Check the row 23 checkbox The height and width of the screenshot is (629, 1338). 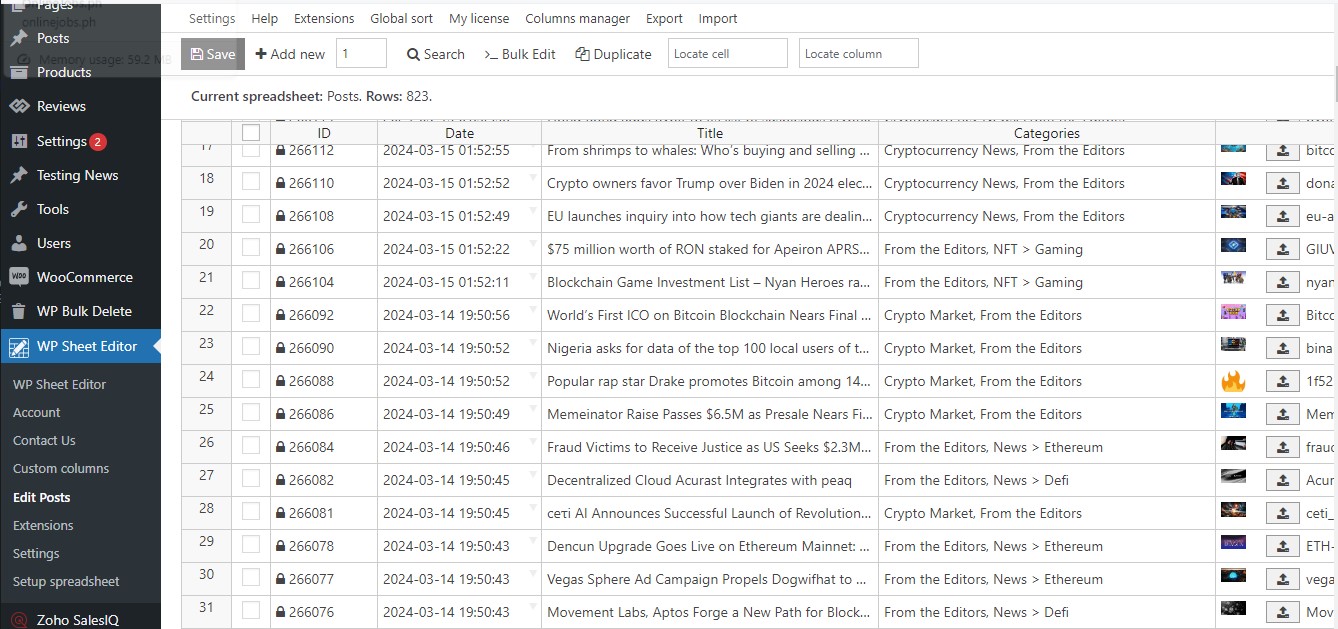point(251,347)
